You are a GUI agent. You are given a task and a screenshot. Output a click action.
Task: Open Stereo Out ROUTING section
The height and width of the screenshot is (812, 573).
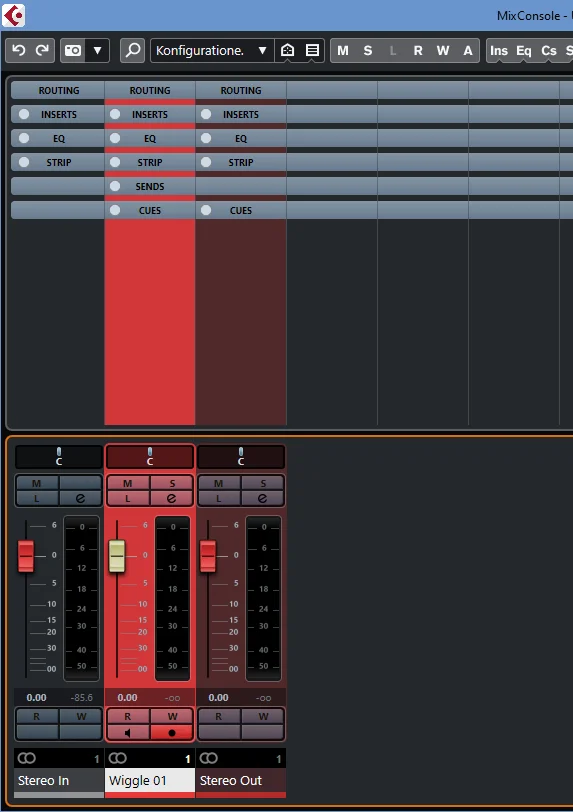(x=241, y=90)
